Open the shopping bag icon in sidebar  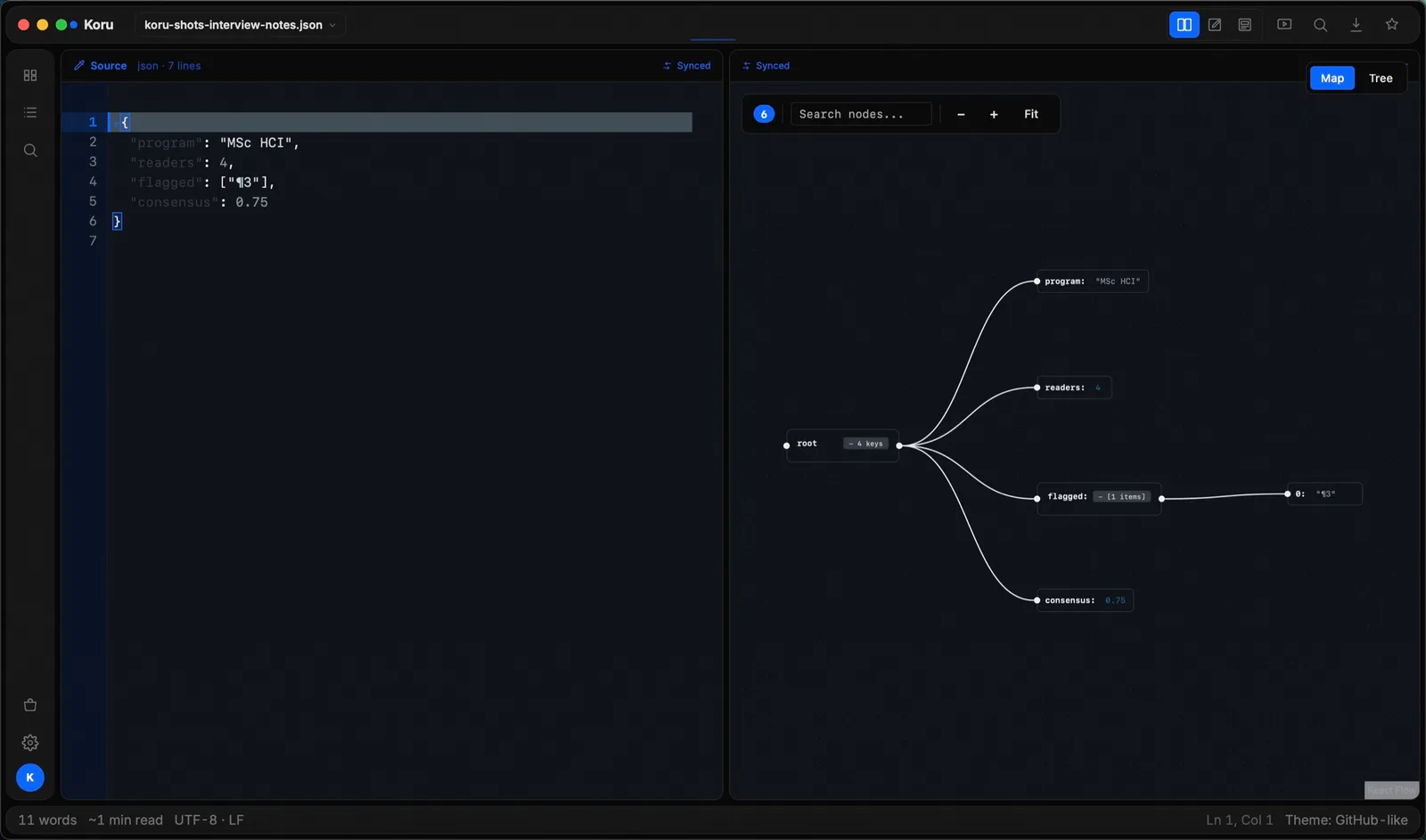point(30,705)
